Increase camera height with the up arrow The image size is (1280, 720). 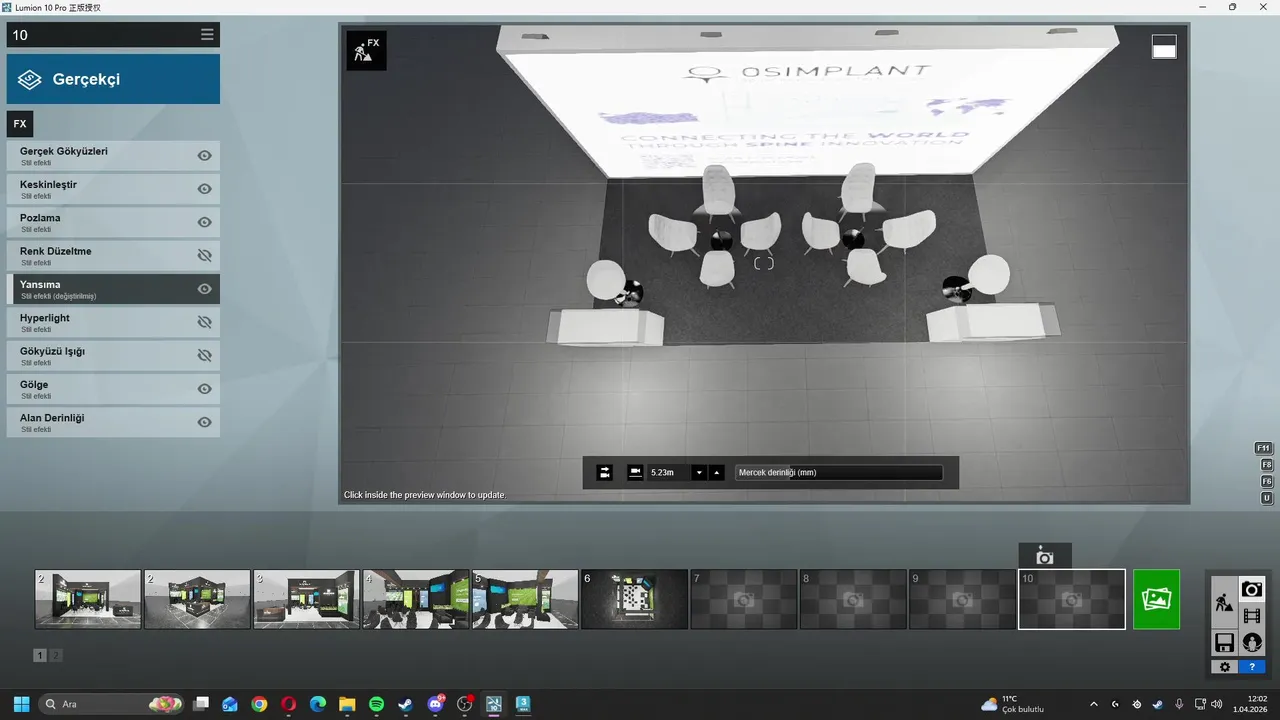coord(716,473)
